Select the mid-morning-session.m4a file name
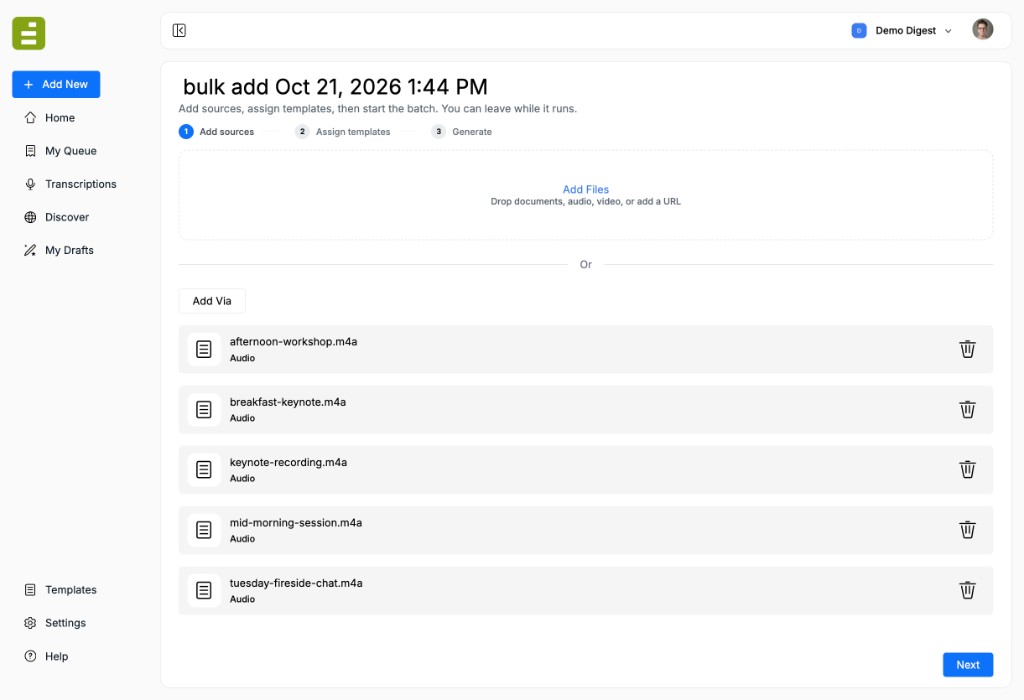The width and height of the screenshot is (1024, 700). pos(296,522)
